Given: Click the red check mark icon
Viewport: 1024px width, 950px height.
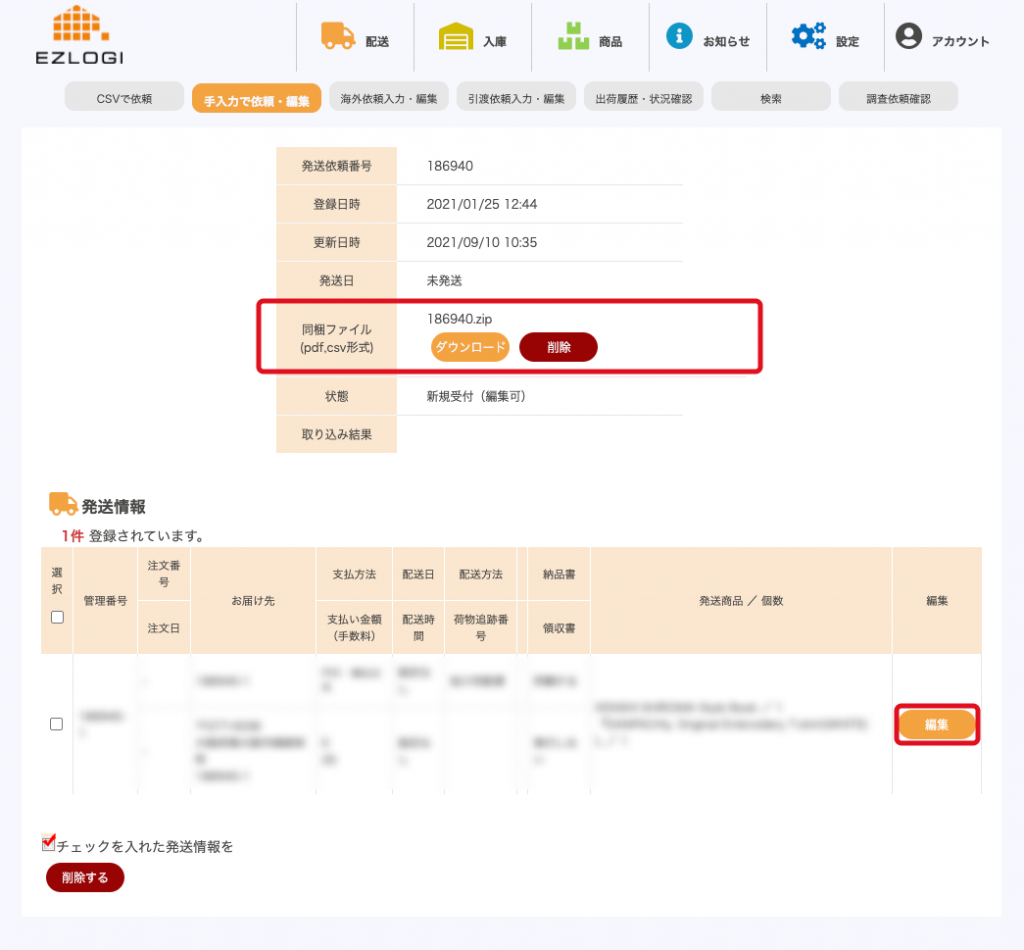Looking at the screenshot, I should (49, 842).
